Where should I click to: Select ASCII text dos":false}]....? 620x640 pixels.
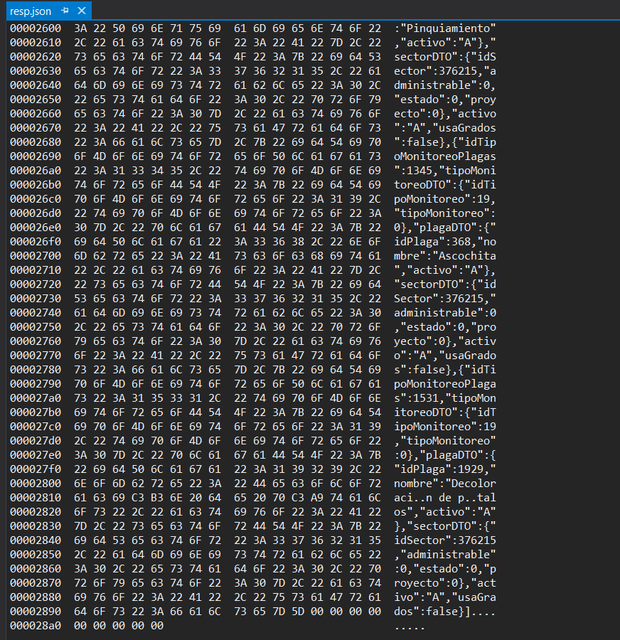pos(432,611)
